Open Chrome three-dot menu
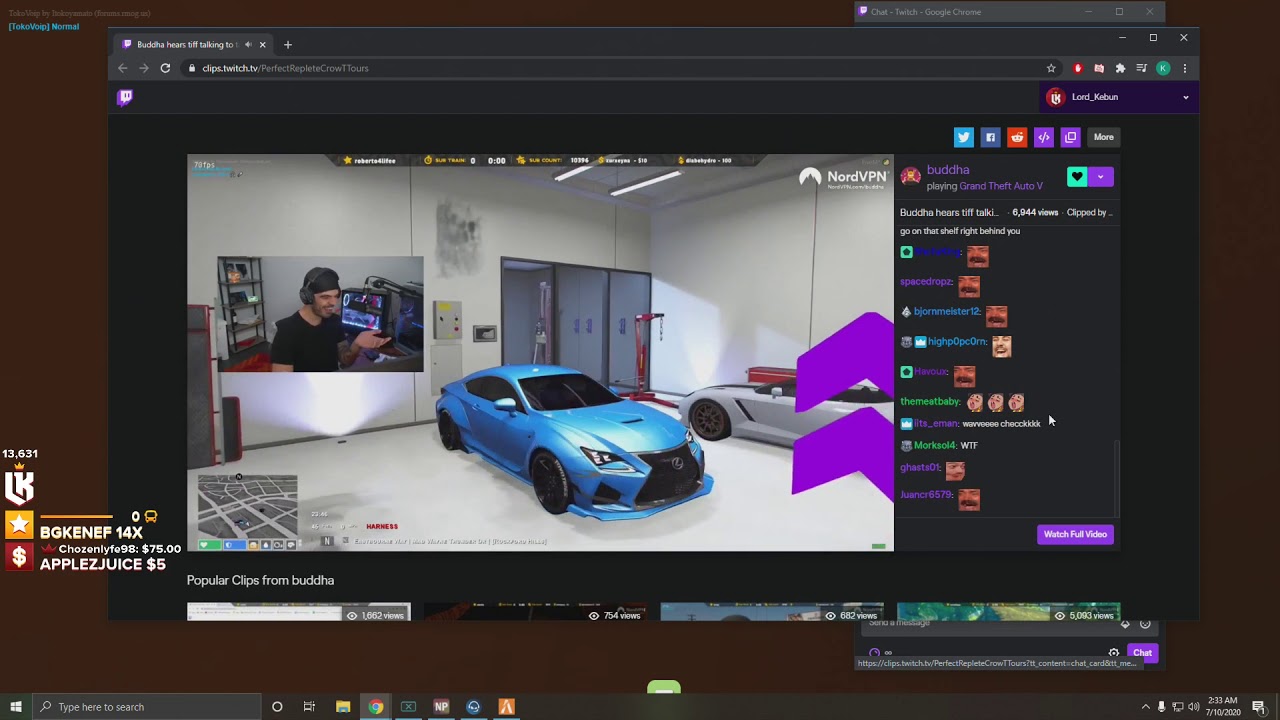1280x720 pixels. [x=1185, y=68]
